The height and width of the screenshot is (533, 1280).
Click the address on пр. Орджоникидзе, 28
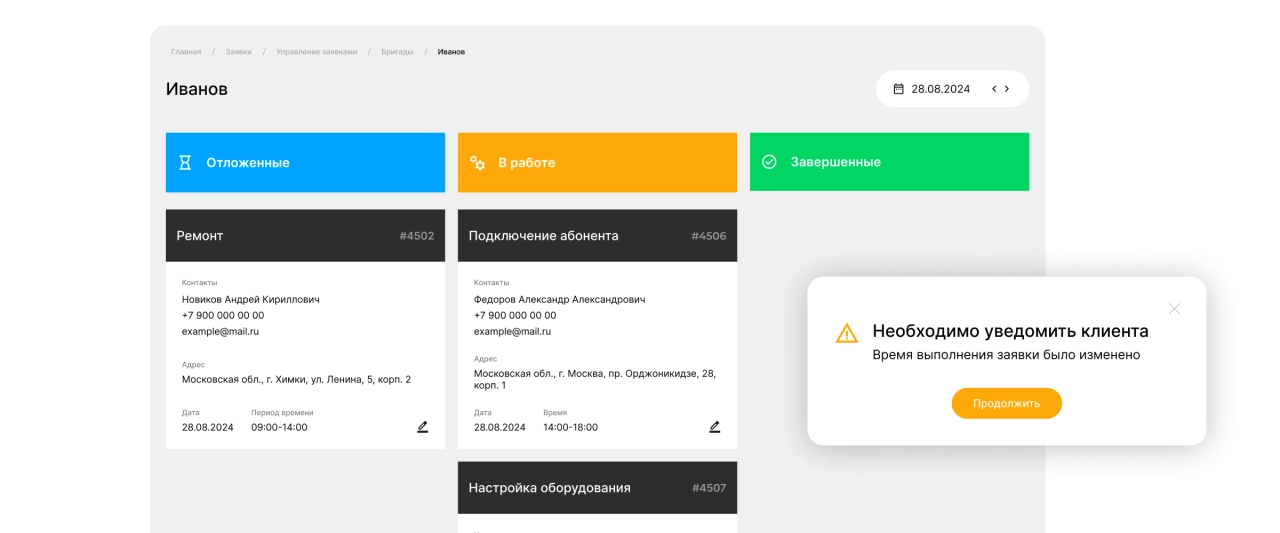click(x=595, y=379)
